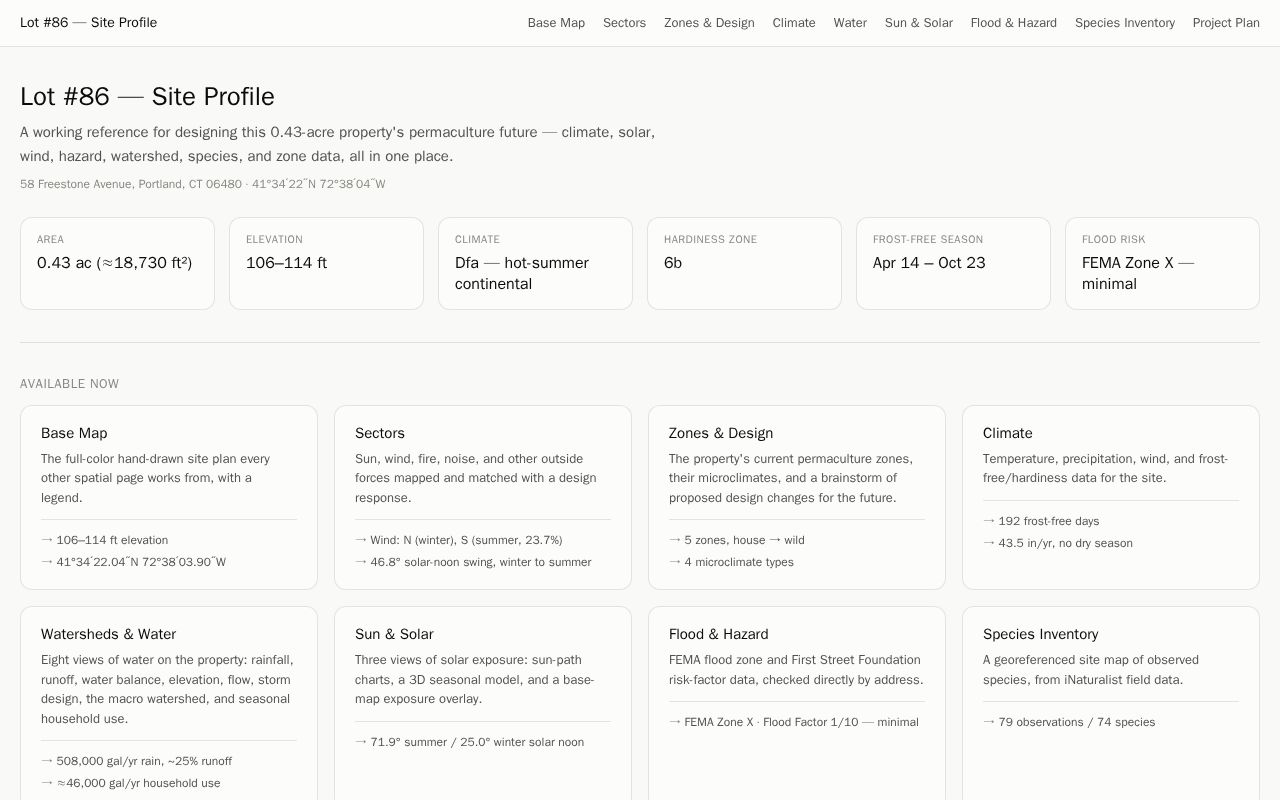Image resolution: width=1280 pixels, height=800 pixels.
Task: Click the site title in the header bar
Action: pyautogui.click(x=88, y=23)
